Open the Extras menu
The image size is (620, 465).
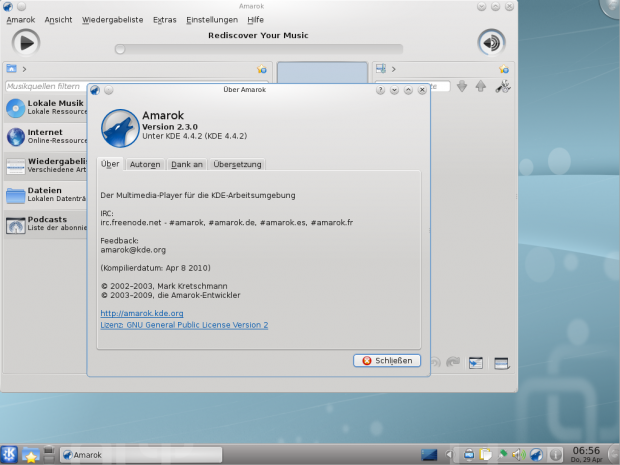point(164,20)
